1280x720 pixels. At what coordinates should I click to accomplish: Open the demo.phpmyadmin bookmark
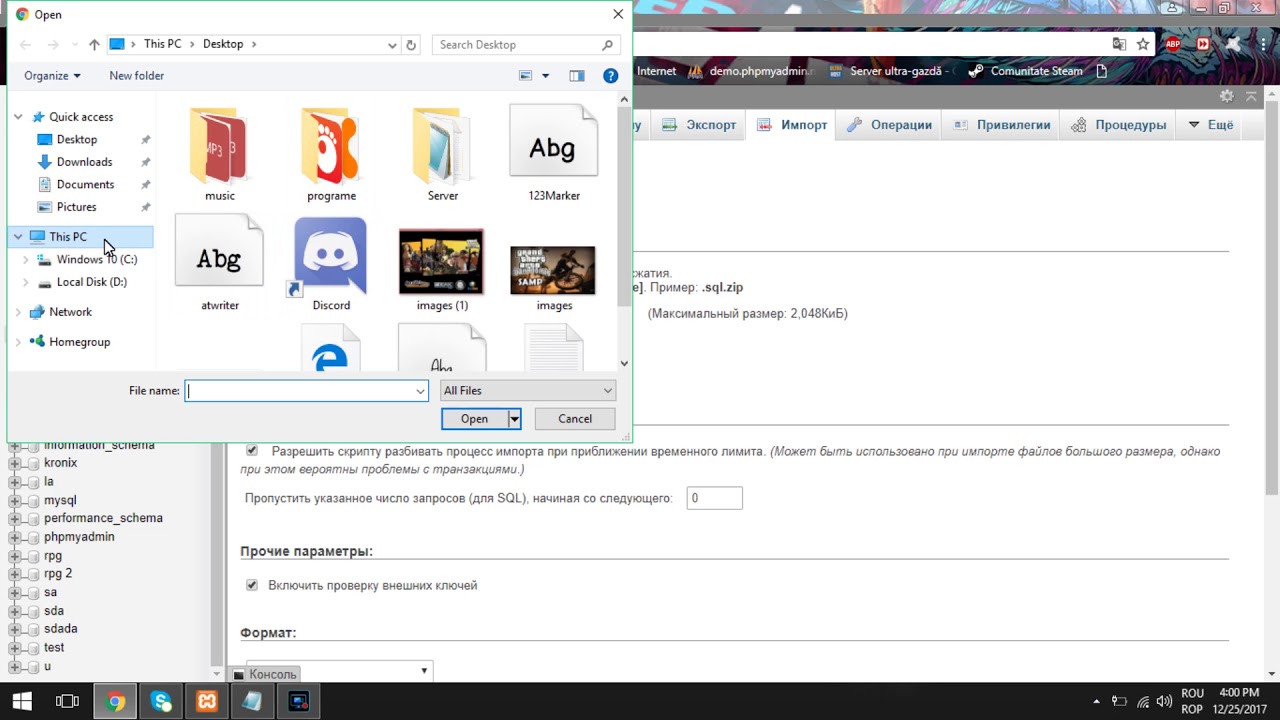(x=752, y=71)
